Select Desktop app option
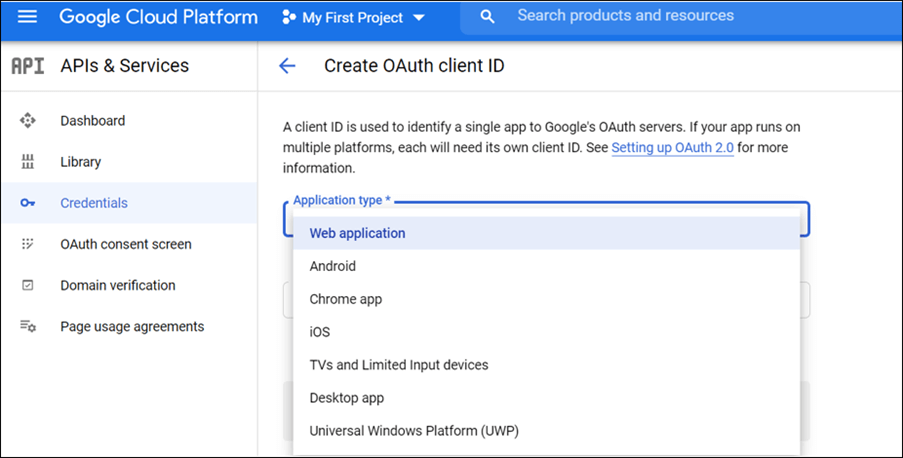This screenshot has width=903, height=458. (x=347, y=398)
